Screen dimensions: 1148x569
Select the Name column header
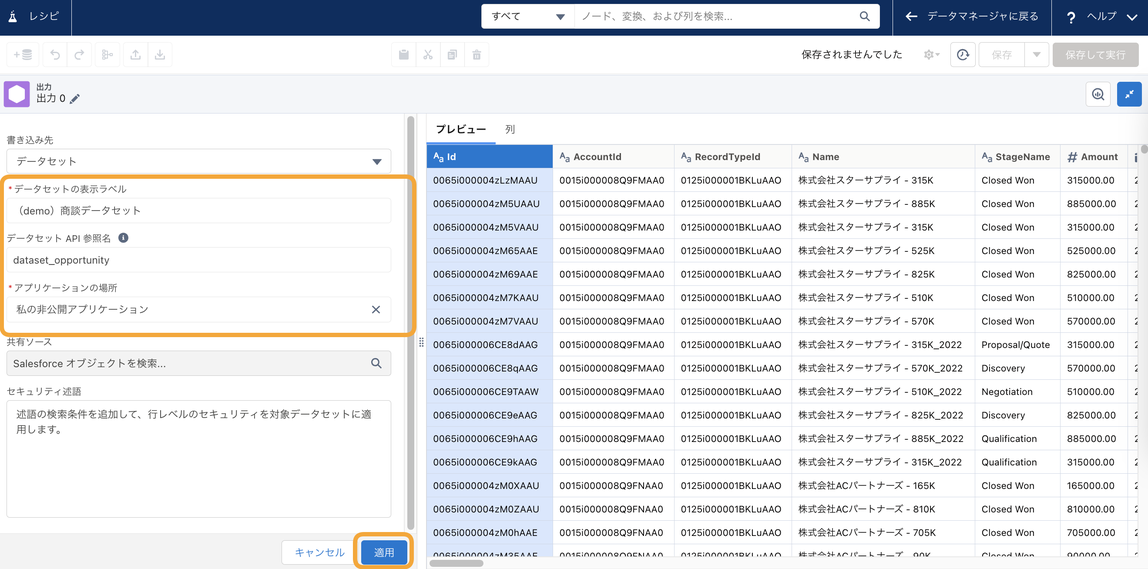pos(883,157)
